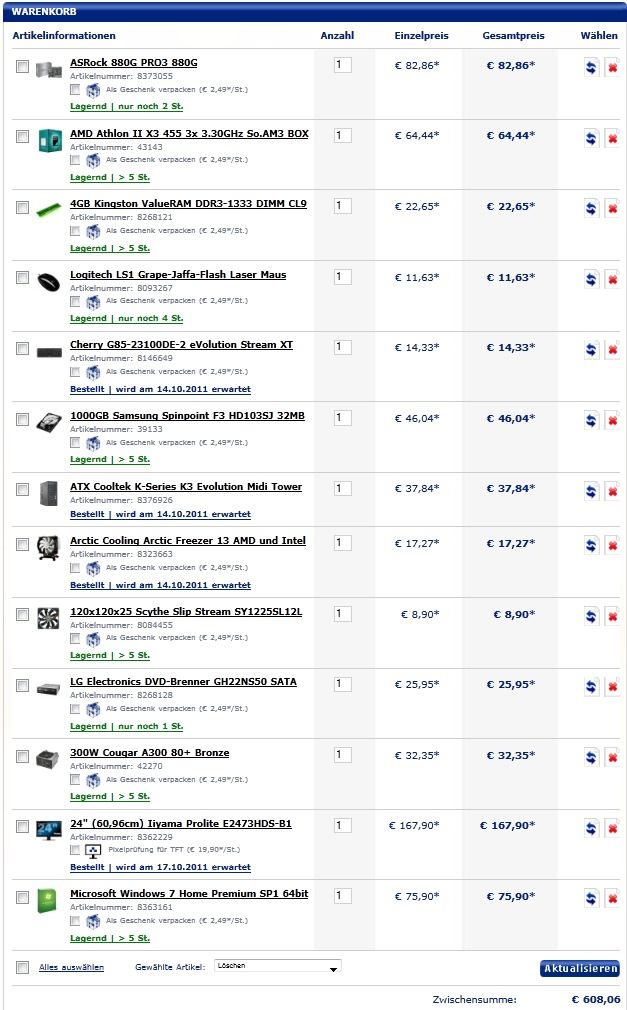
Task: Open Arctic Cooling Arctic Freezer 13 product link
Action: (188, 540)
